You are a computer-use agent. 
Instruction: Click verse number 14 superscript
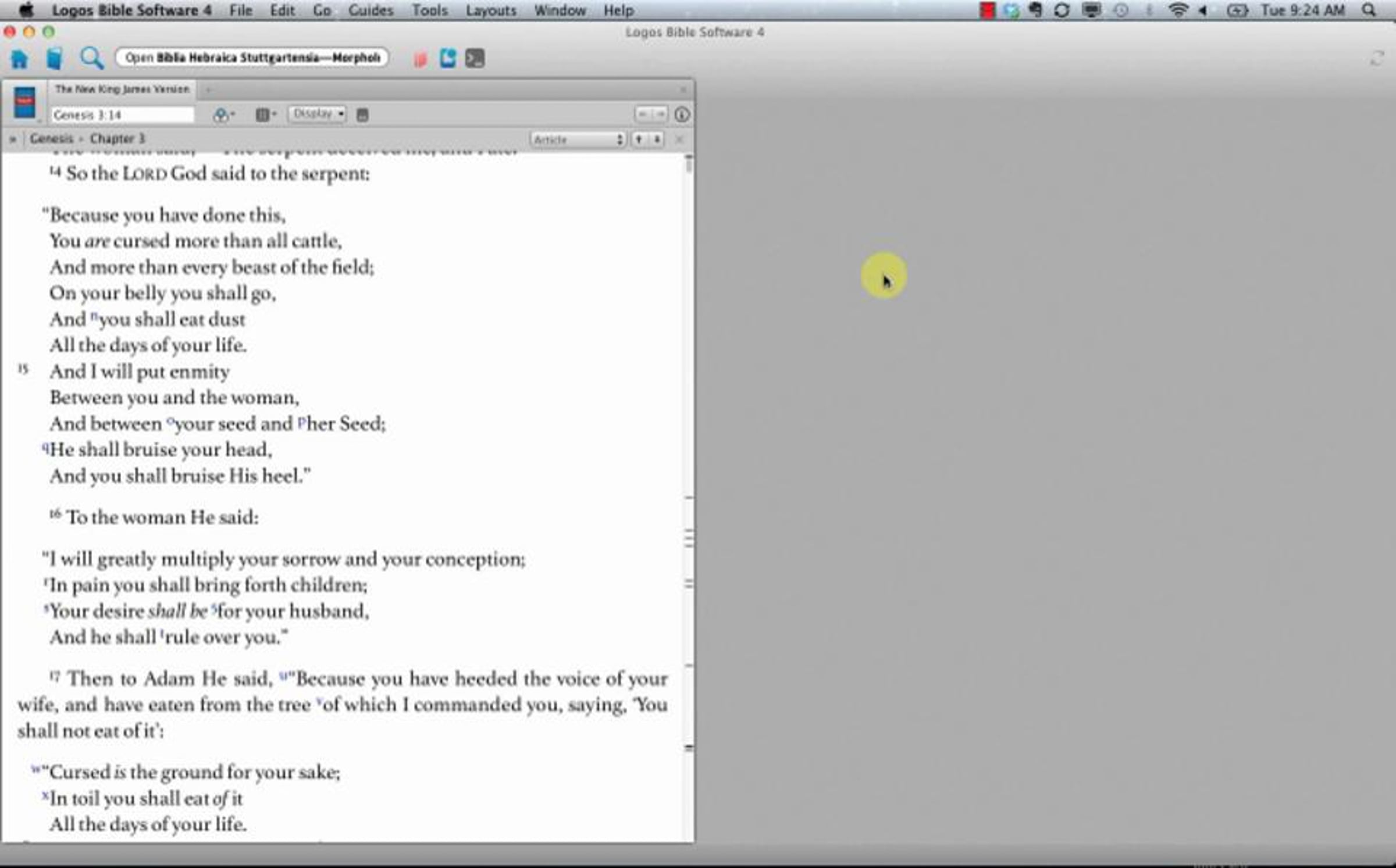pos(55,171)
